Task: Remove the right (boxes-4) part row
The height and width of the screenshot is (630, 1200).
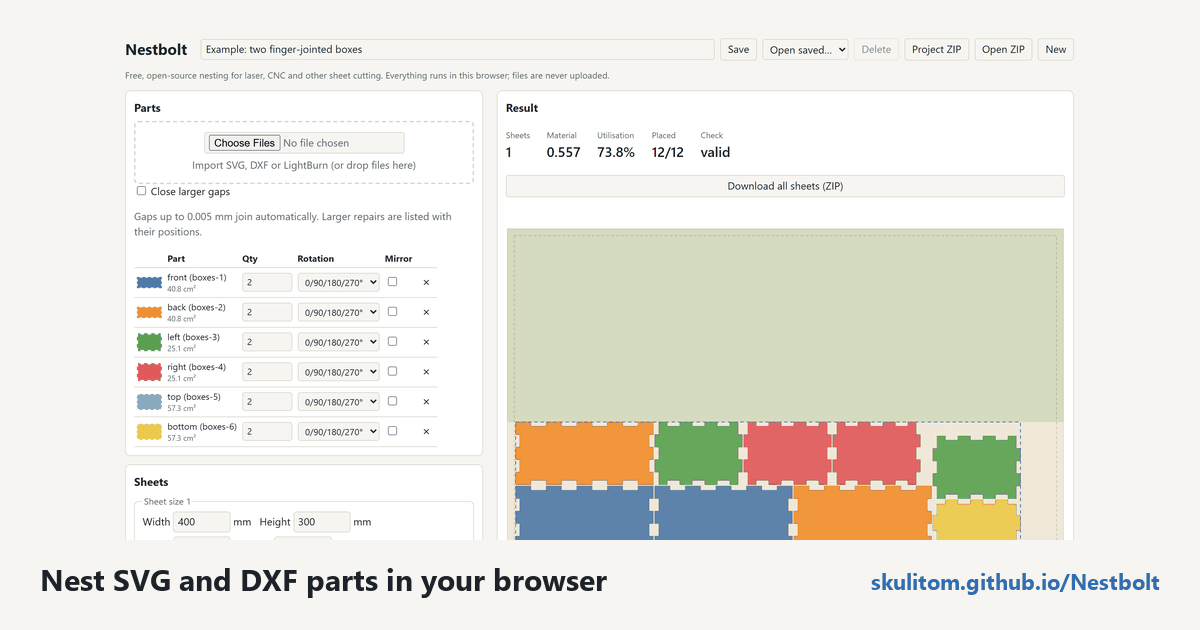Action: coord(426,372)
